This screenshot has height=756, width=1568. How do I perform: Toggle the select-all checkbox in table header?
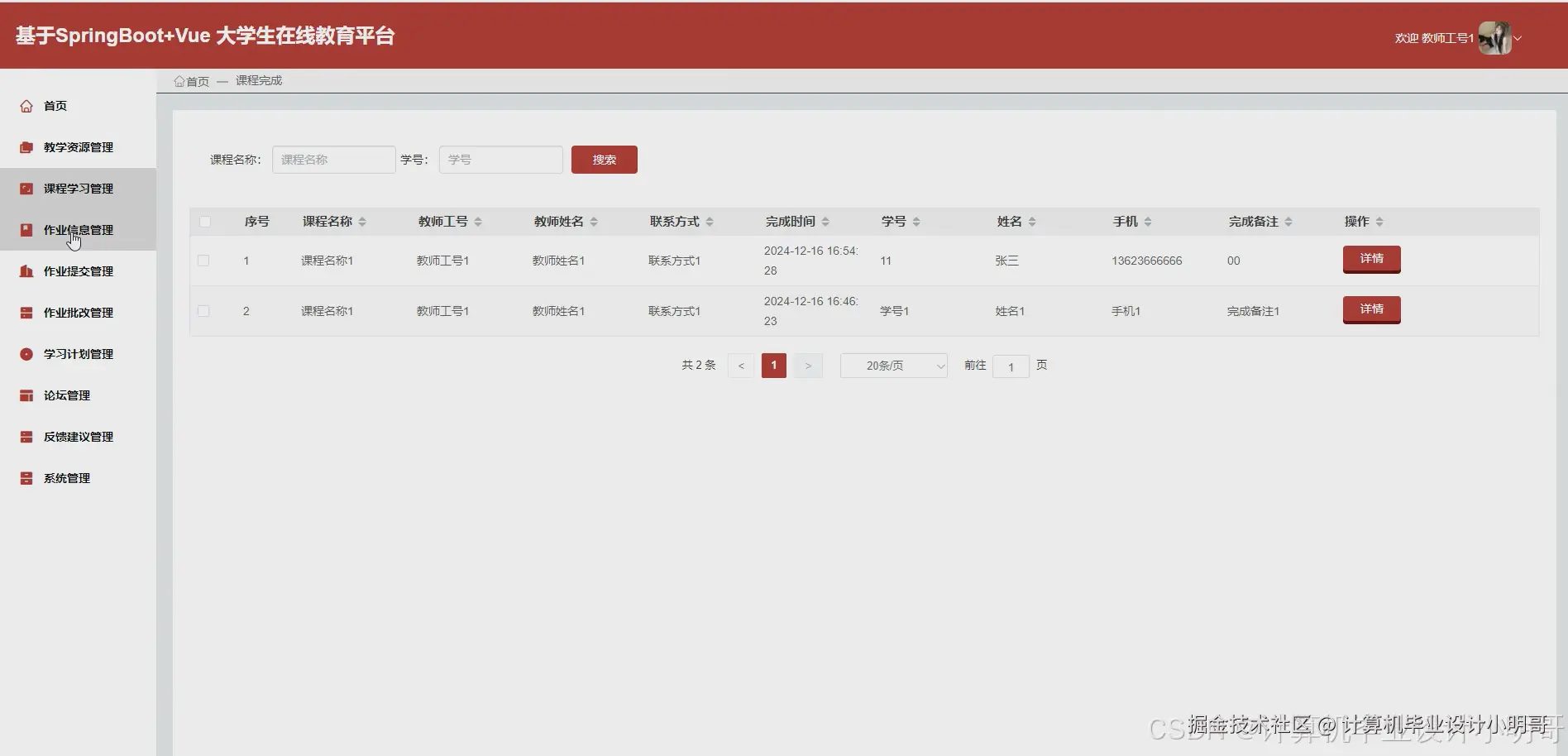point(204,222)
